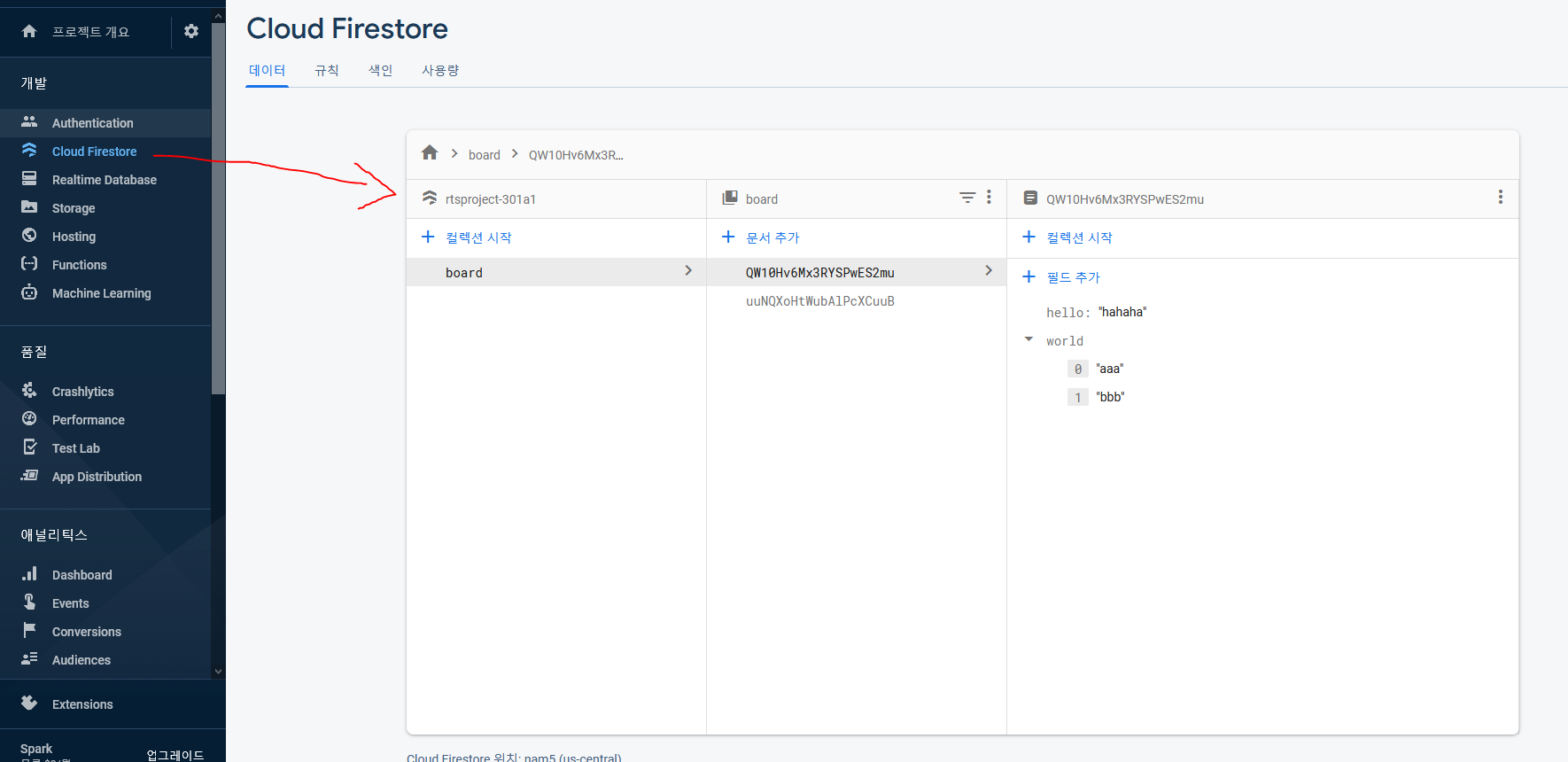
Task: Switch to the 규칙 tab
Action: click(x=327, y=70)
